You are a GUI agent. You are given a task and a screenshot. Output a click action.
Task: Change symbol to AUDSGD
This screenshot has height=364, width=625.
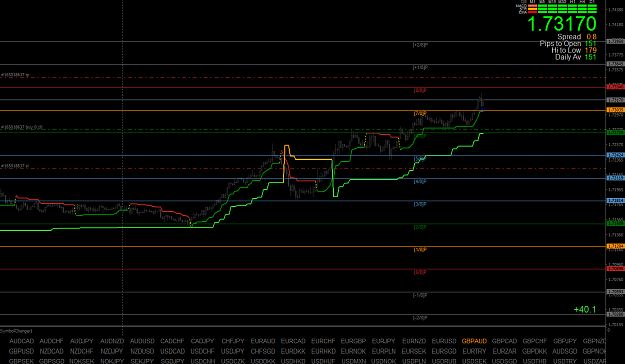(565, 351)
